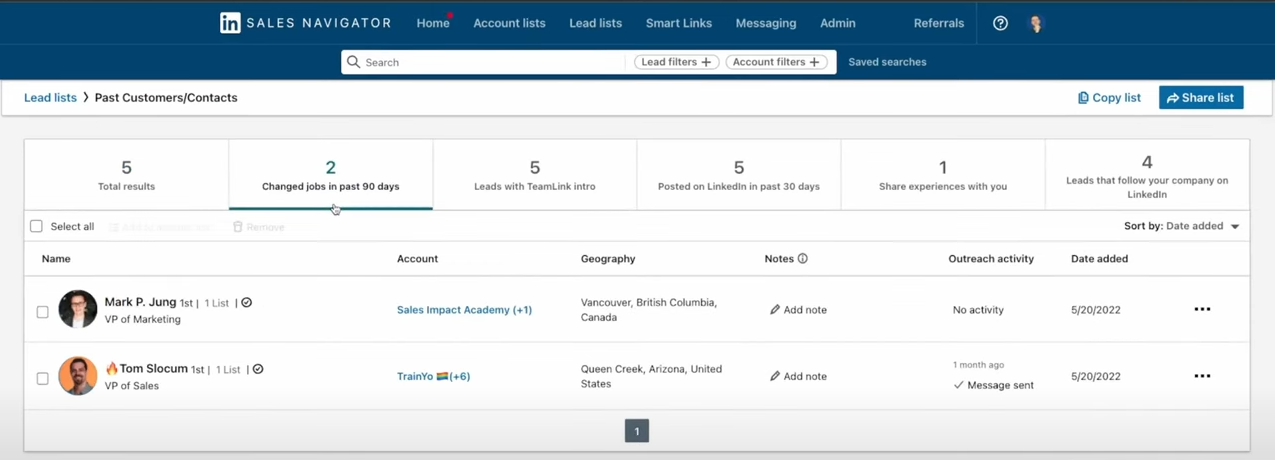This screenshot has width=1275, height=460.
Task: Open TrainYo (+6) account link
Action: [433, 376]
